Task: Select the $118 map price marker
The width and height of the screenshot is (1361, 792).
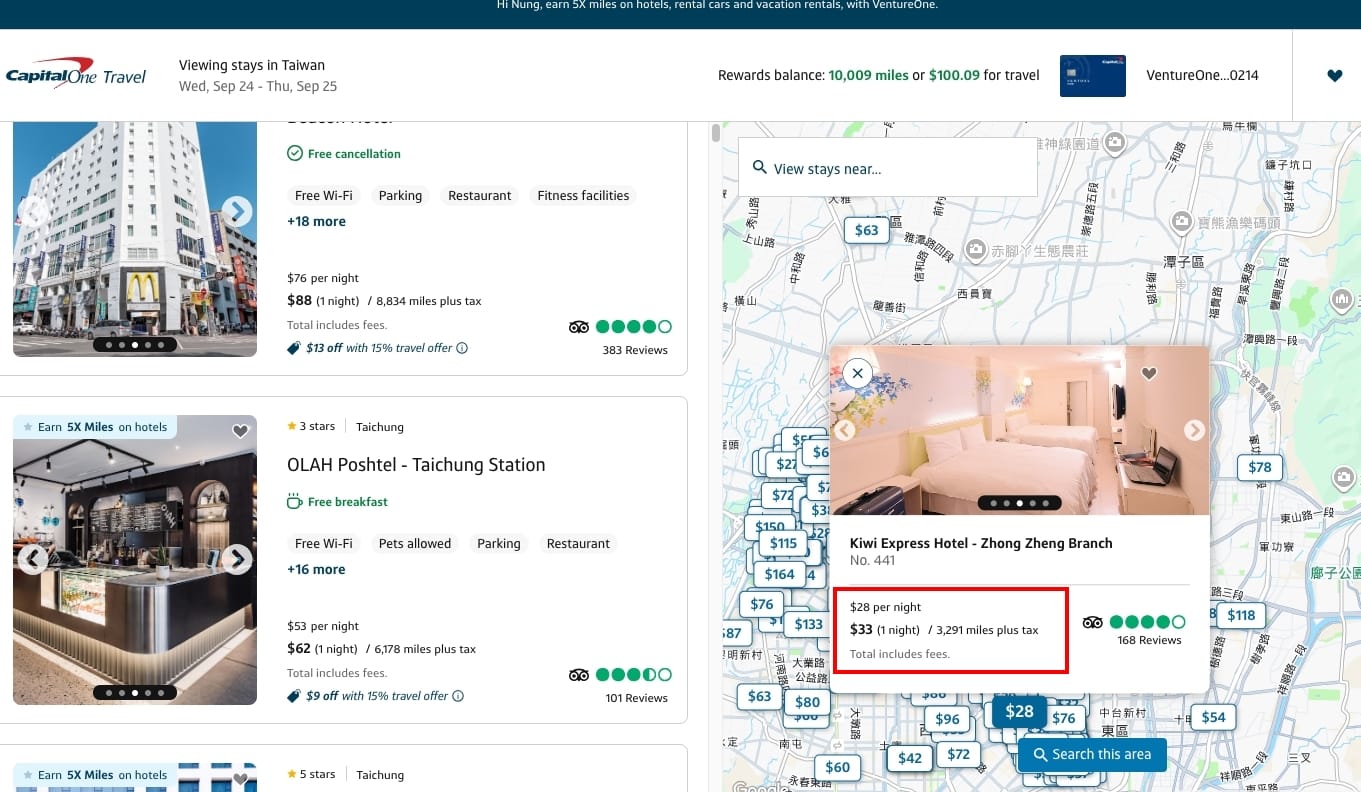Action: point(1241,615)
